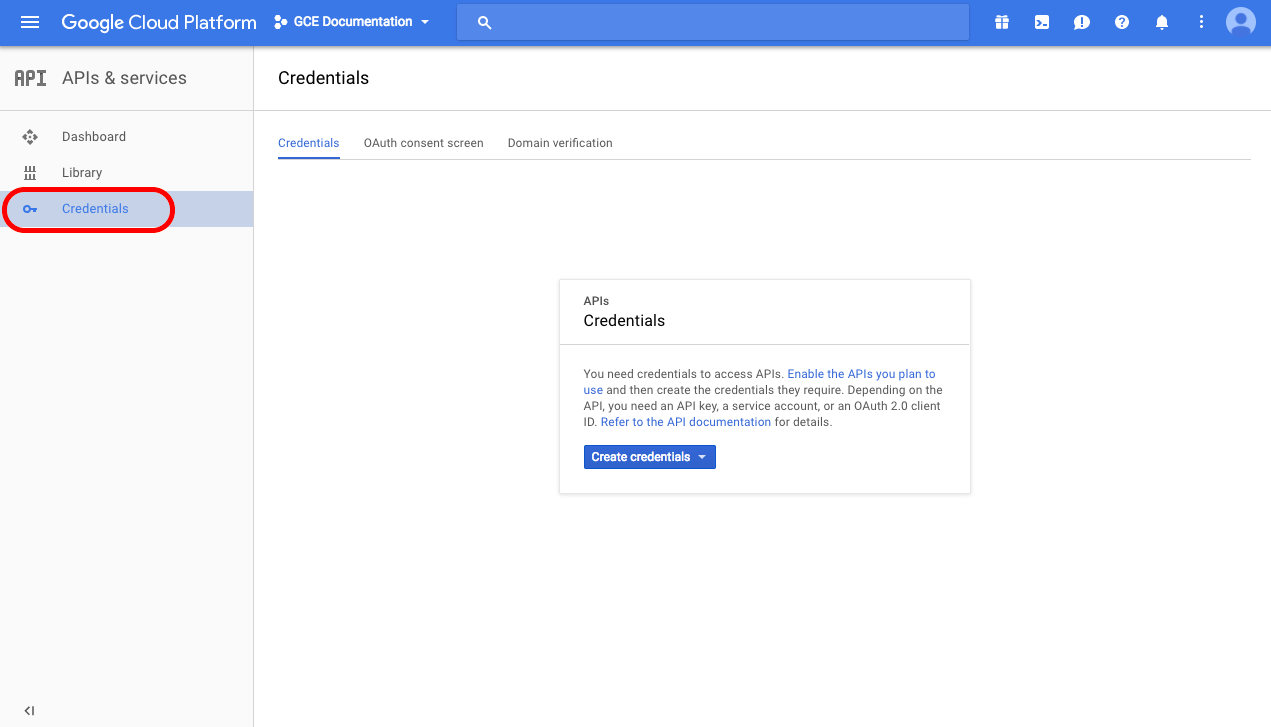Image resolution: width=1271 pixels, height=727 pixels.
Task: Open the hamburger navigation menu
Action: [30, 22]
